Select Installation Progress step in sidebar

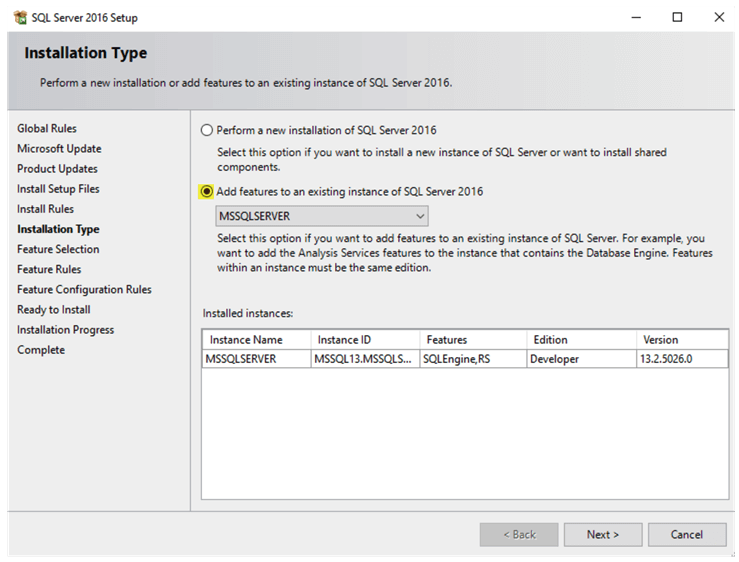point(66,330)
